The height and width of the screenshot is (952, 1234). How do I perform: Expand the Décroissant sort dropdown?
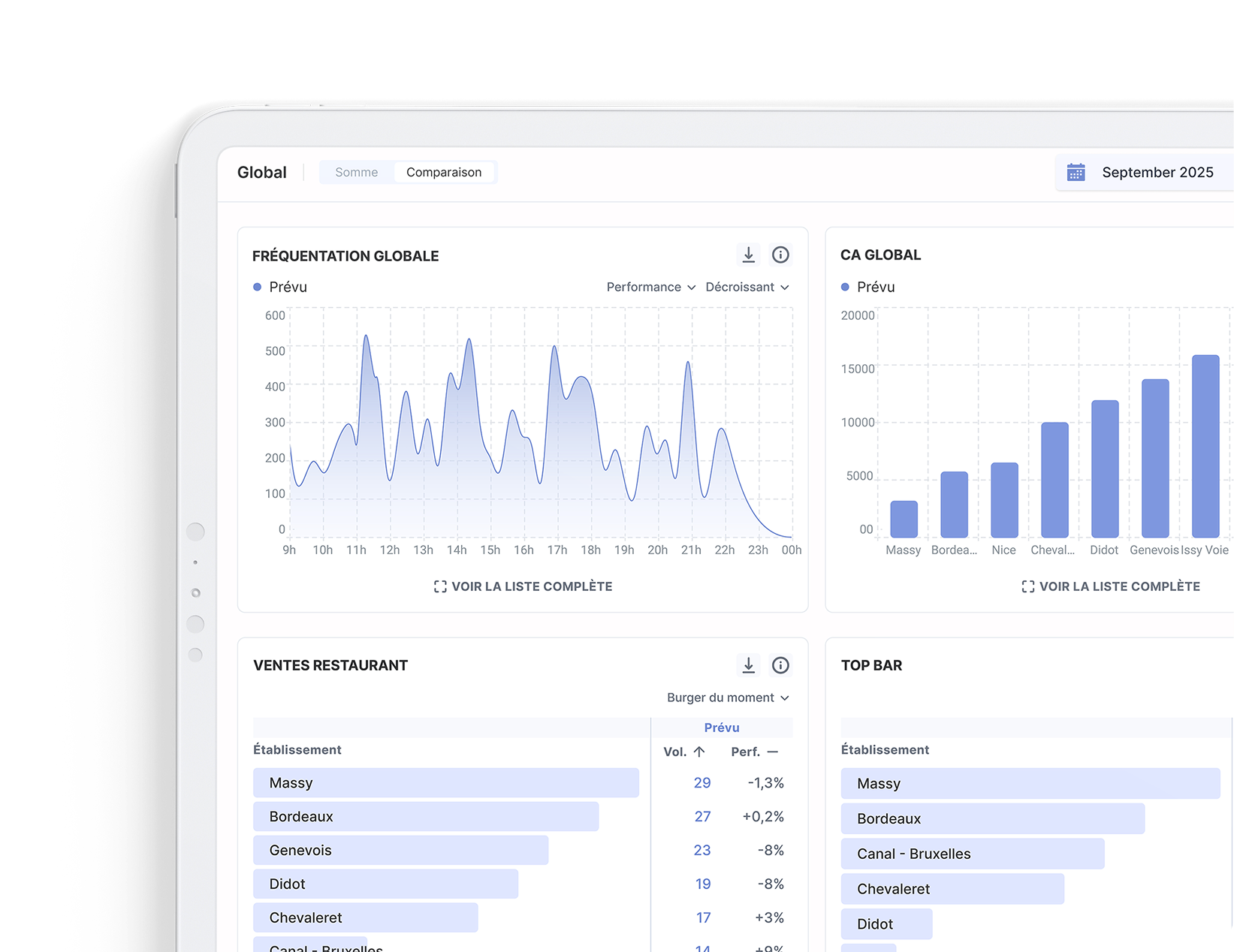click(747, 287)
